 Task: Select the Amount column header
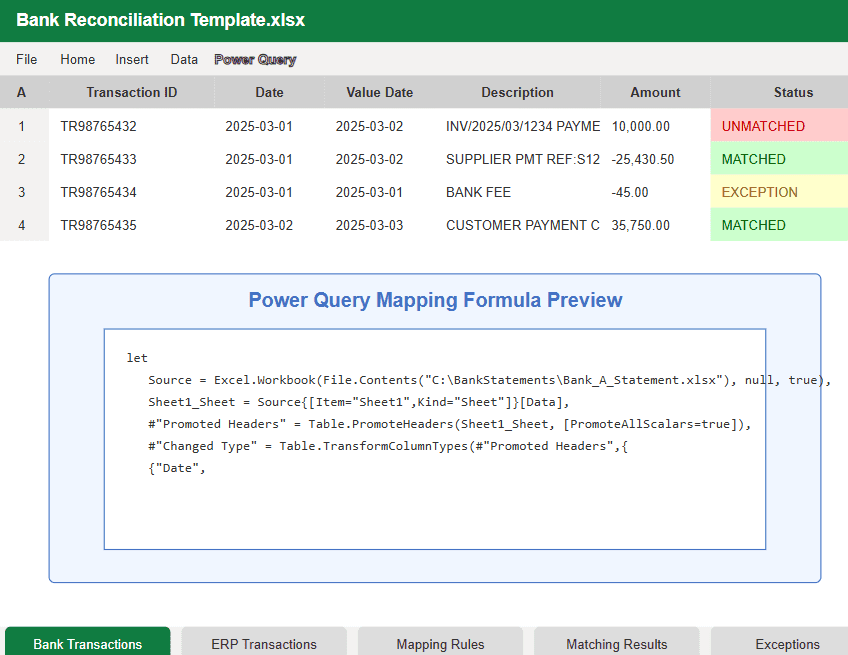pyautogui.click(x=655, y=92)
